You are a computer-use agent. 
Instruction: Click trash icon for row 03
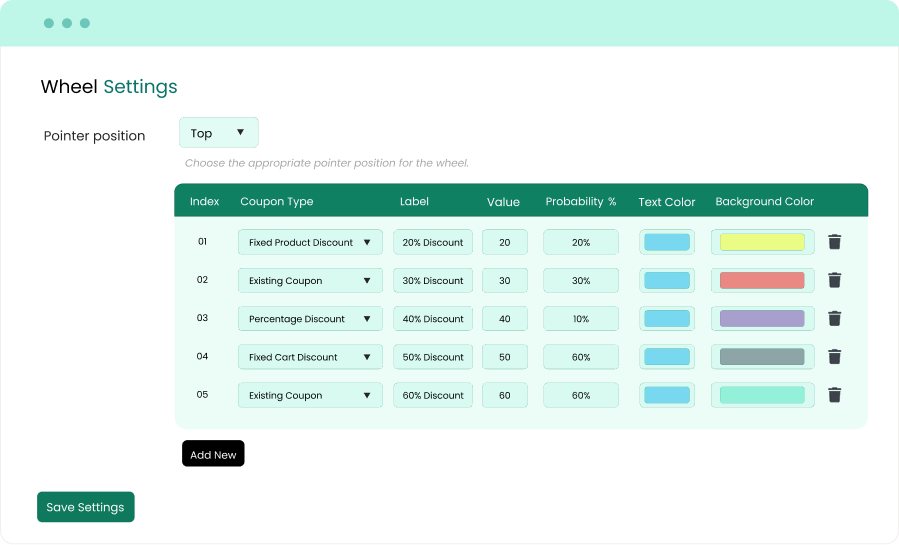[x=834, y=318]
